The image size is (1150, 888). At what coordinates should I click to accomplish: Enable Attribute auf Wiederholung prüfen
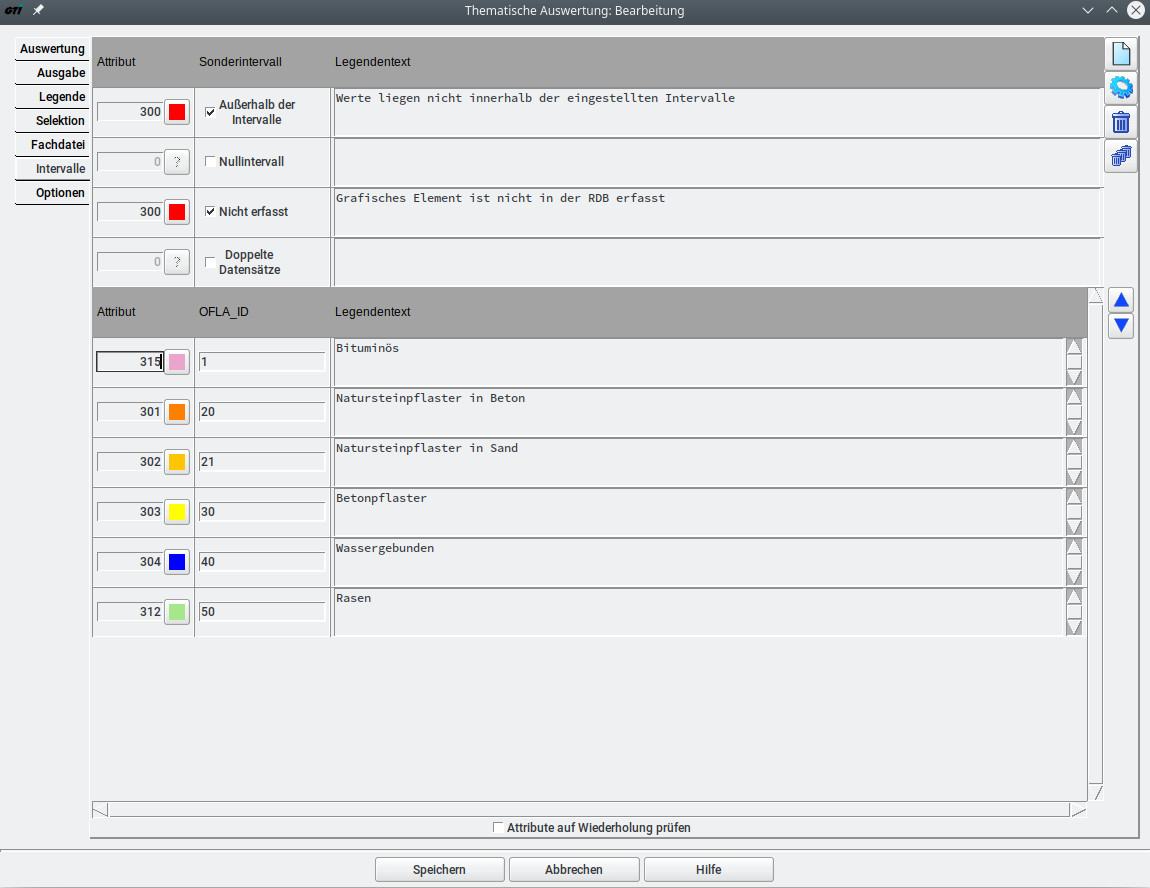click(499, 828)
